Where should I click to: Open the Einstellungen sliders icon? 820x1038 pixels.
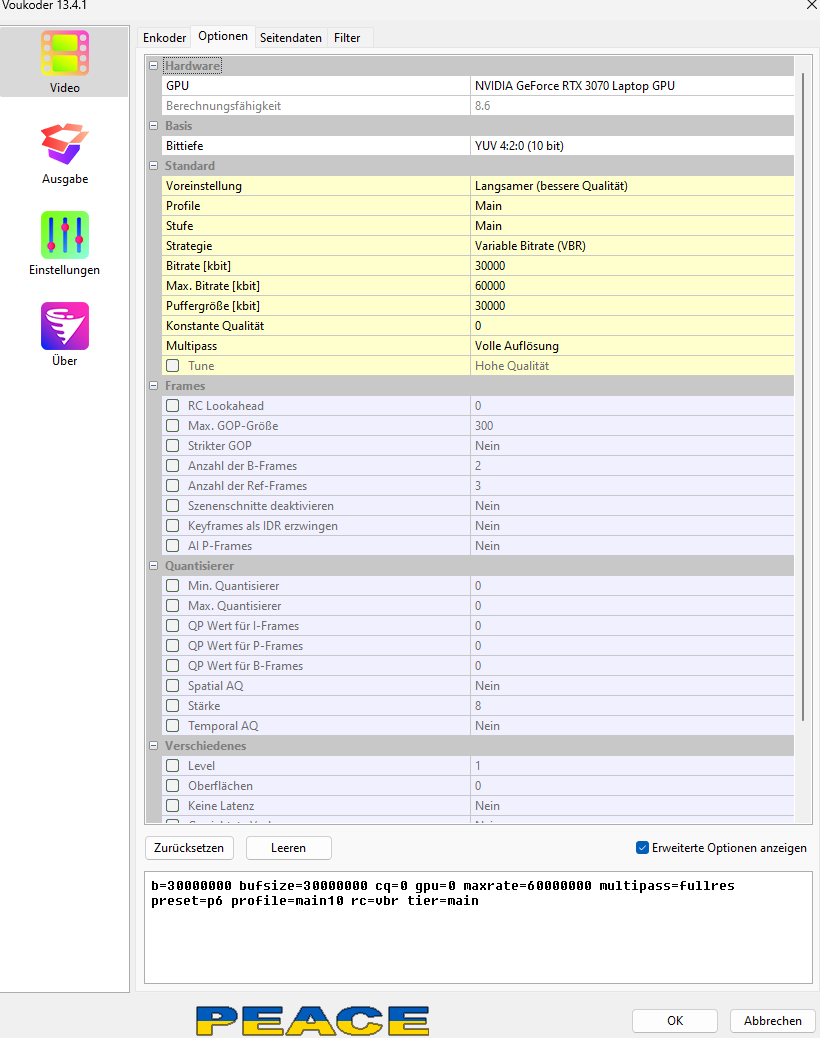tap(65, 235)
